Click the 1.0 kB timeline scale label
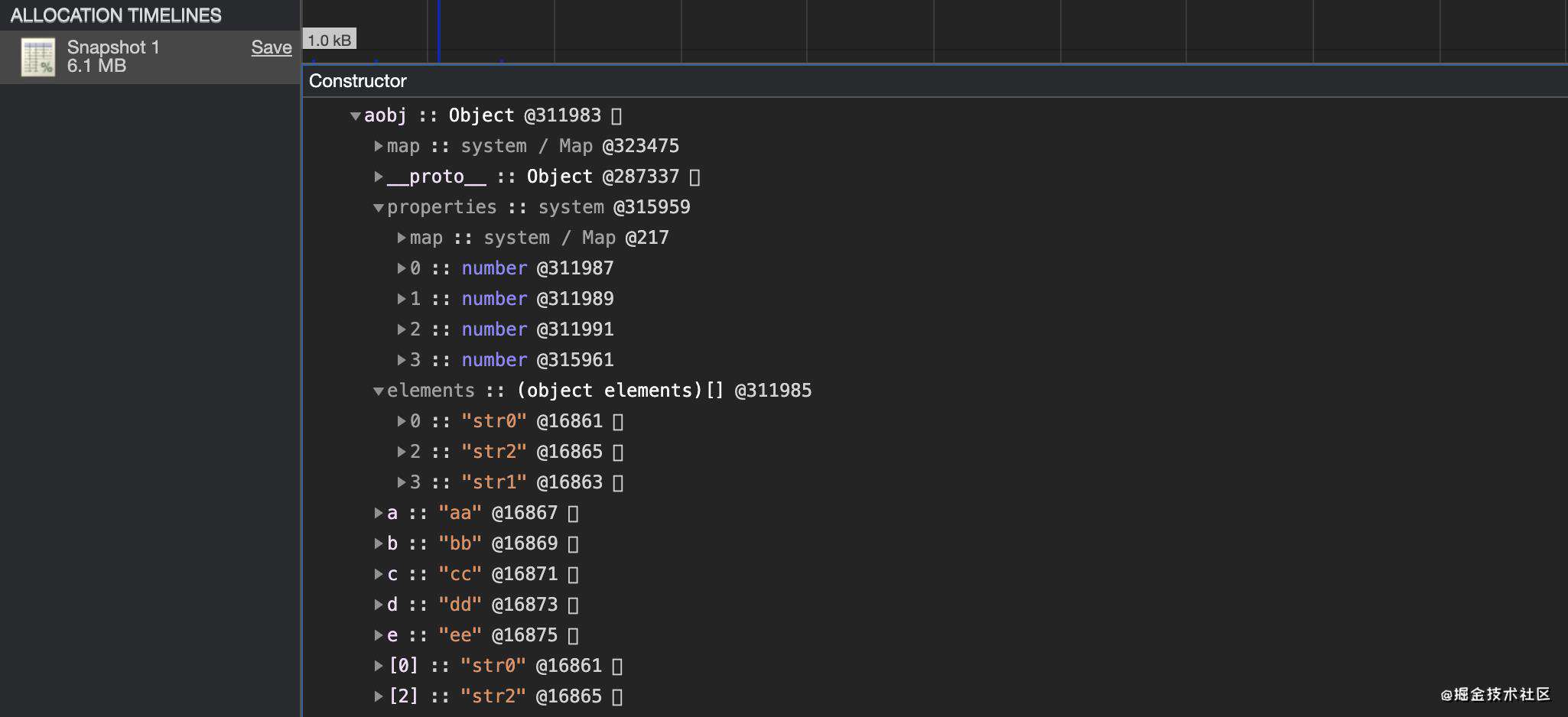 coord(330,40)
